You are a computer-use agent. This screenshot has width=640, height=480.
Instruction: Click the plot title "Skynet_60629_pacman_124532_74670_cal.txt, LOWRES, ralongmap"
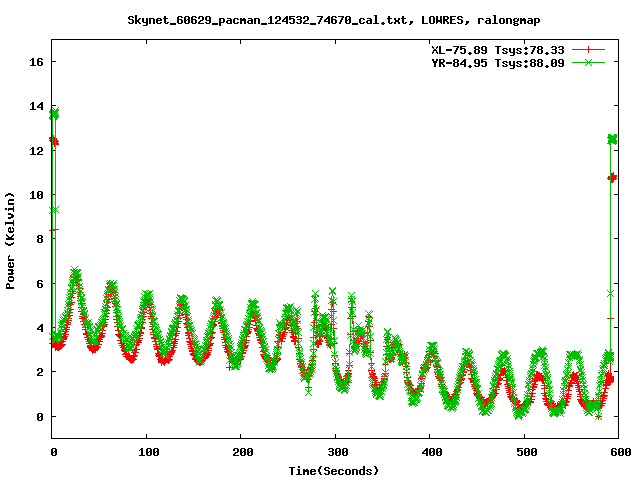333,20
